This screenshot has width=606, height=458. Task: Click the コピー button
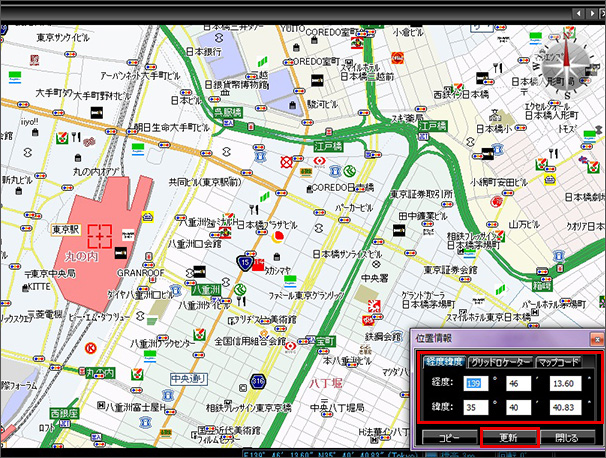449,438
